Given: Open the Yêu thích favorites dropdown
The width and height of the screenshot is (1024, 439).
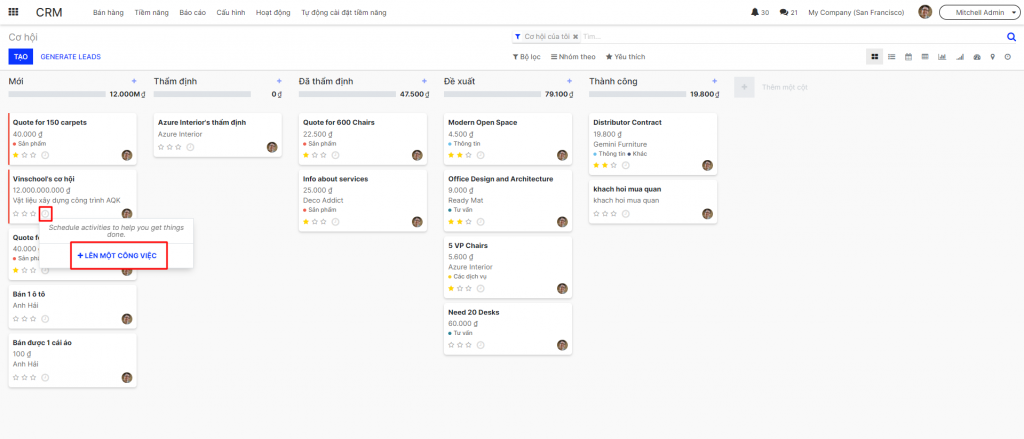Looking at the screenshot, I should click(x=626, y=57).
